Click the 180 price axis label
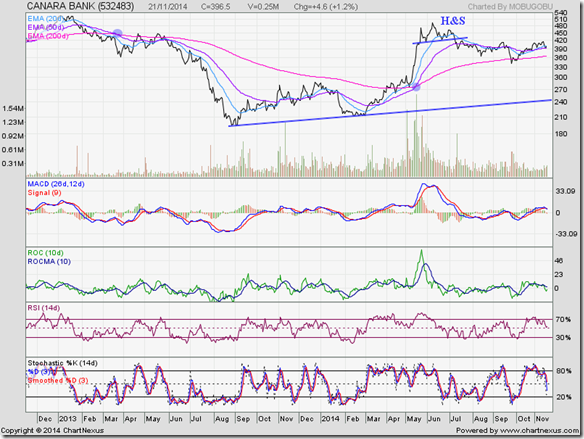Image resolution: width=584 pixels, height=439 pixels. [561, 134]
